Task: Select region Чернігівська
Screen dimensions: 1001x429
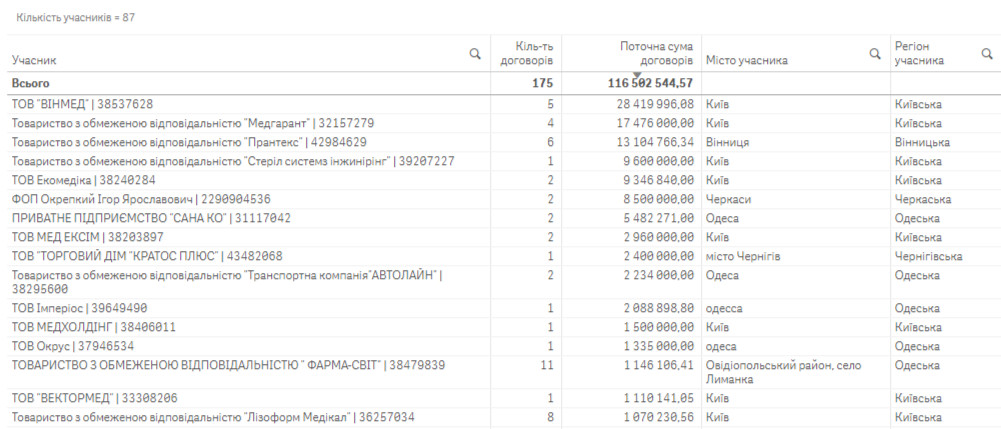Action: pyautogui.click(x=928, y=257)
